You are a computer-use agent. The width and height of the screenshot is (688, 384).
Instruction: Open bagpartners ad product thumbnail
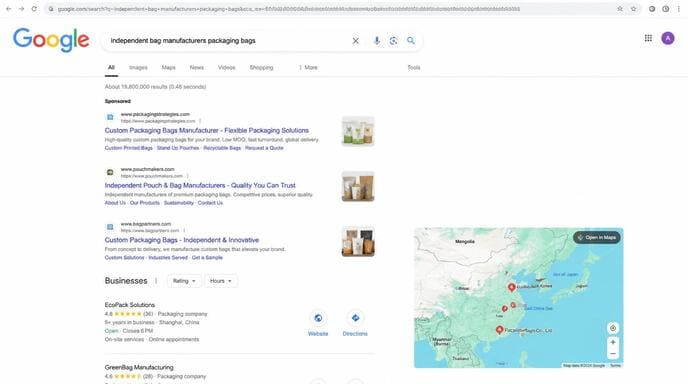[358, 241]
